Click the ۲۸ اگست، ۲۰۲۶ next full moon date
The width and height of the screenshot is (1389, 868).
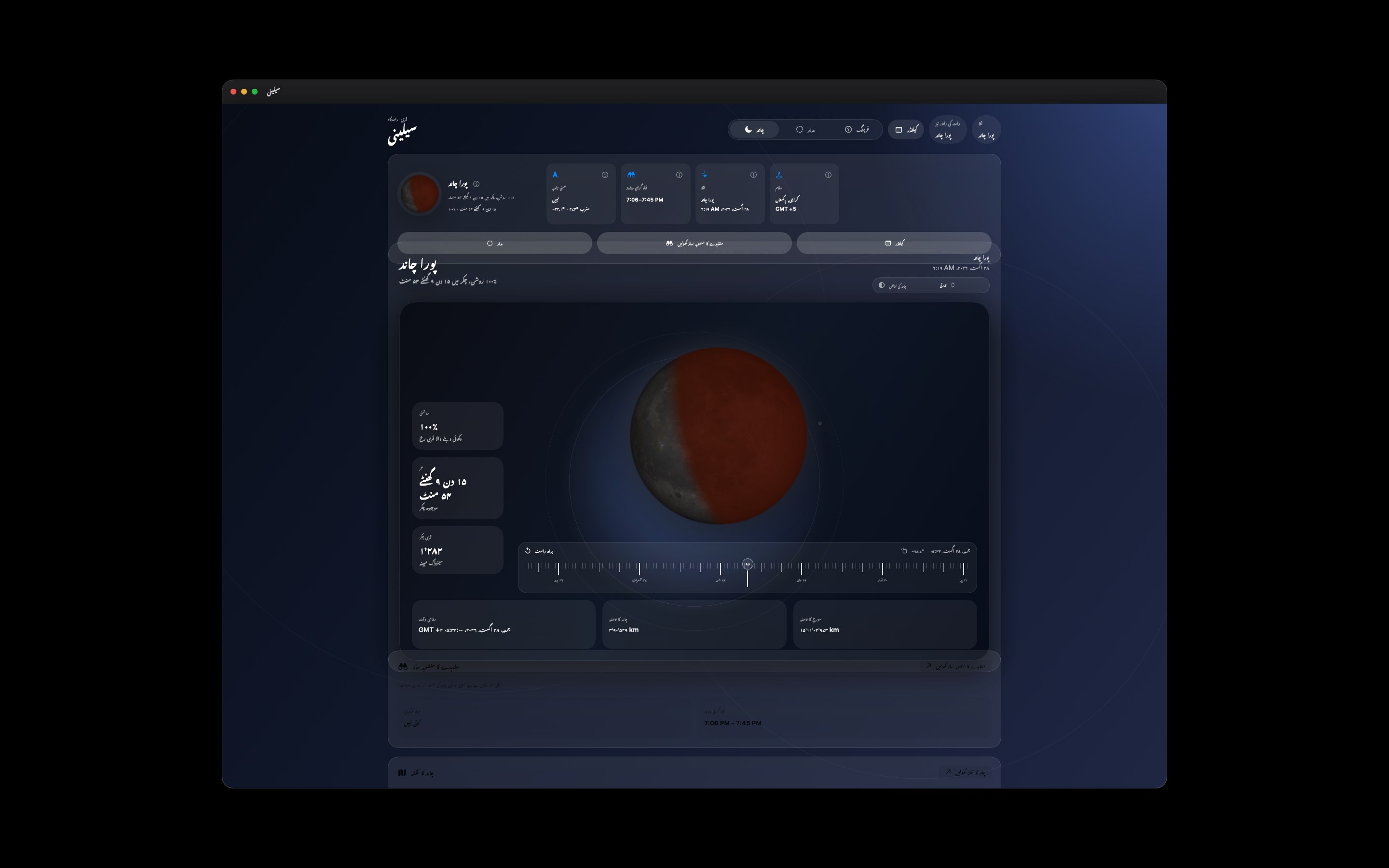tap(960, 268)
